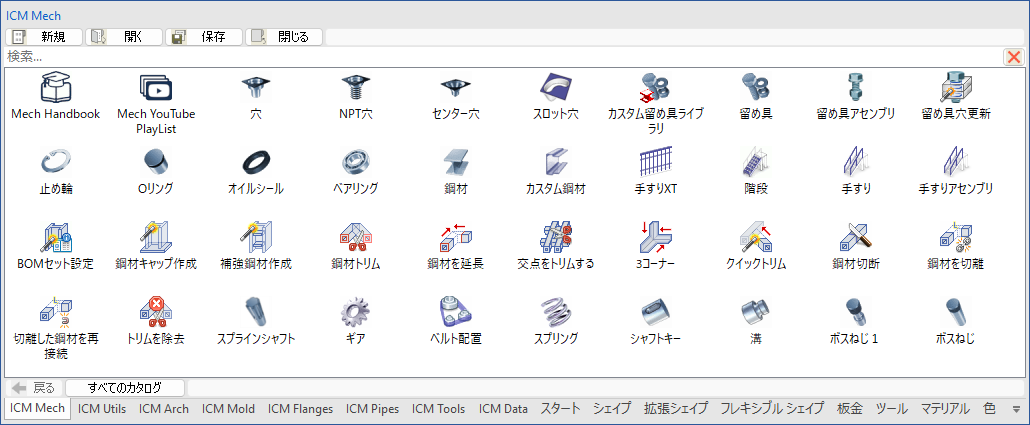Select the 手すりアセンブリ tool
This screenshot has width=1030, height=425.
[956, 162]
